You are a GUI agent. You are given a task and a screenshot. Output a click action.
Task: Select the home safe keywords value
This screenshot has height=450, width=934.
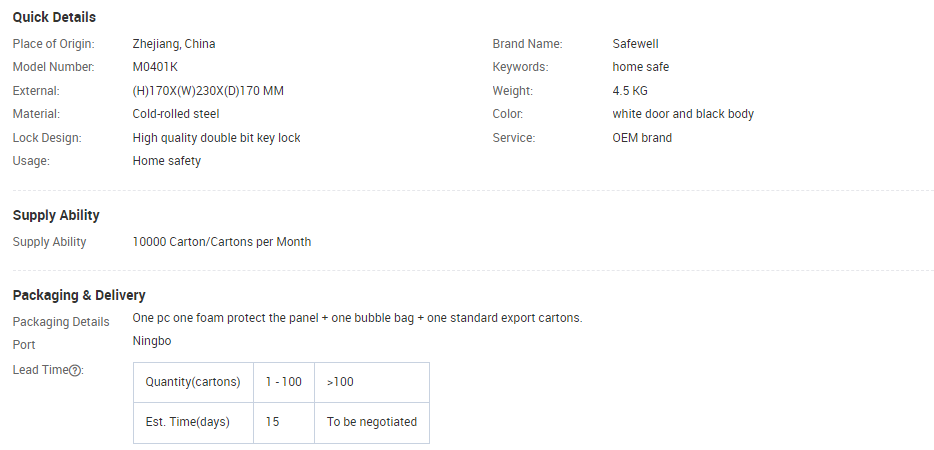(x=640, y=67)
